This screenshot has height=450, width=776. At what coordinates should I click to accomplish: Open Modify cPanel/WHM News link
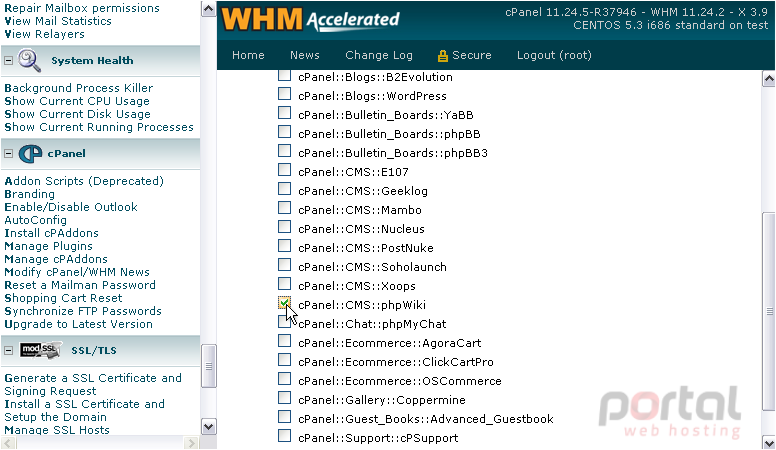pos(77,272)
